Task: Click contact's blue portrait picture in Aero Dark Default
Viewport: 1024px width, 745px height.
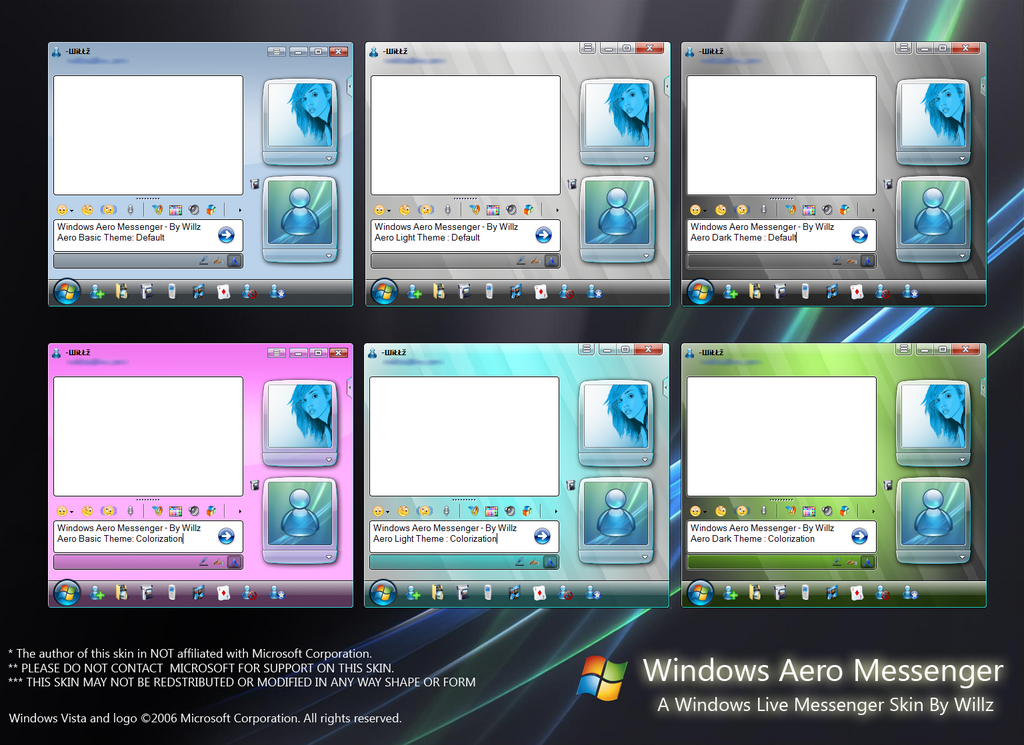Action: [x=933, y=115]
